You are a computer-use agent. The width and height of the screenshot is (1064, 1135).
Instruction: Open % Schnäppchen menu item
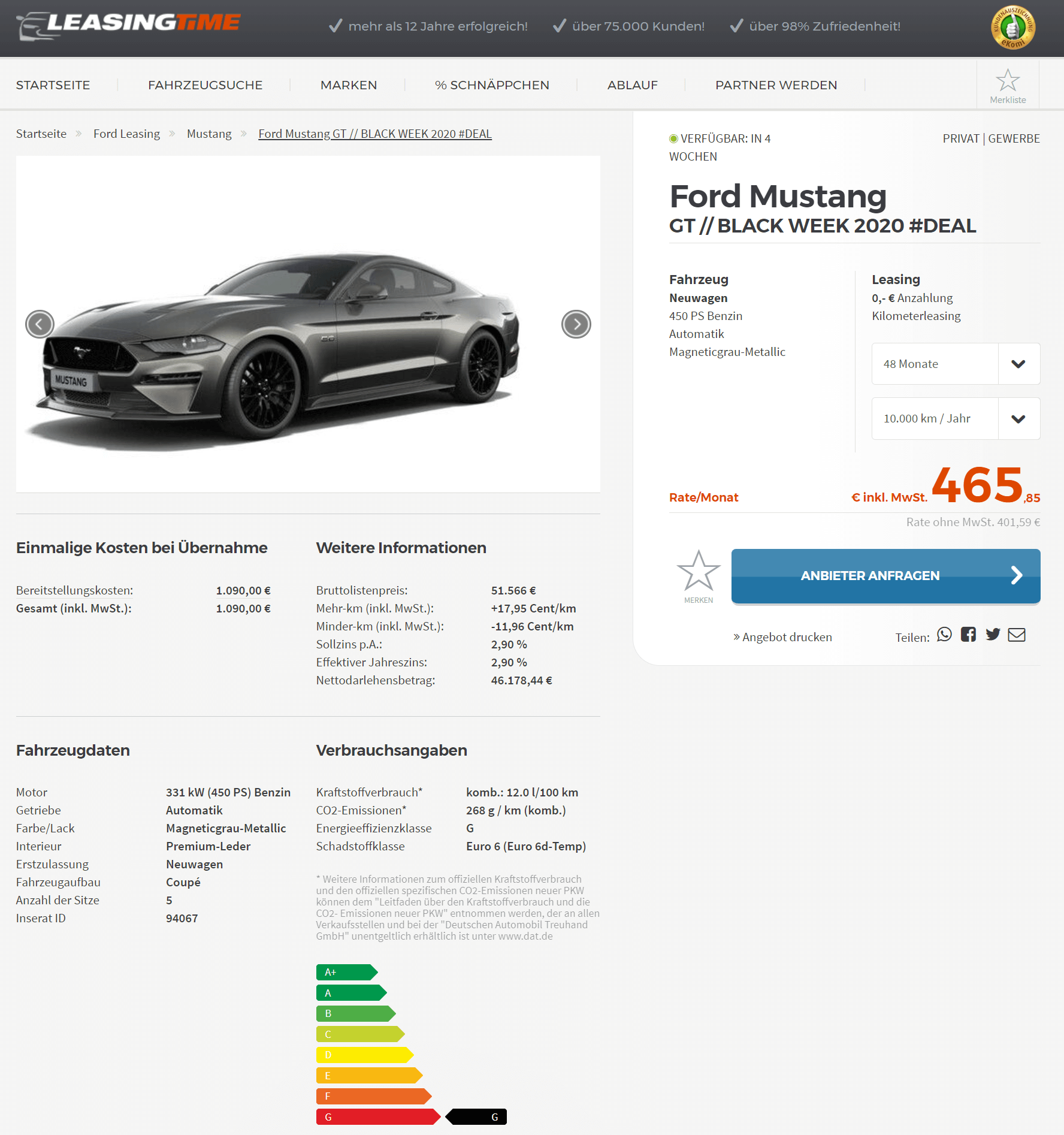pos(492,85)
